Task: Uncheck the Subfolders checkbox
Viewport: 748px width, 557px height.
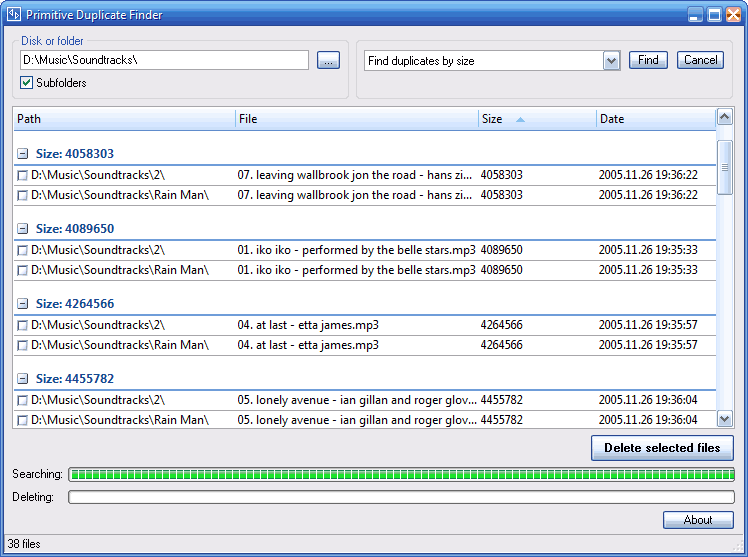Action: pyautogui.click(x=26, y=83)
